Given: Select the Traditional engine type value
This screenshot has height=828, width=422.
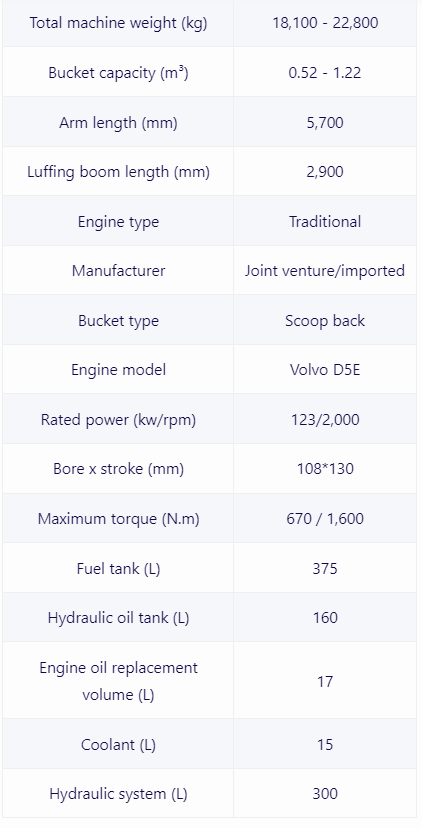Looking at the screenshot, I should click(325, 221).
